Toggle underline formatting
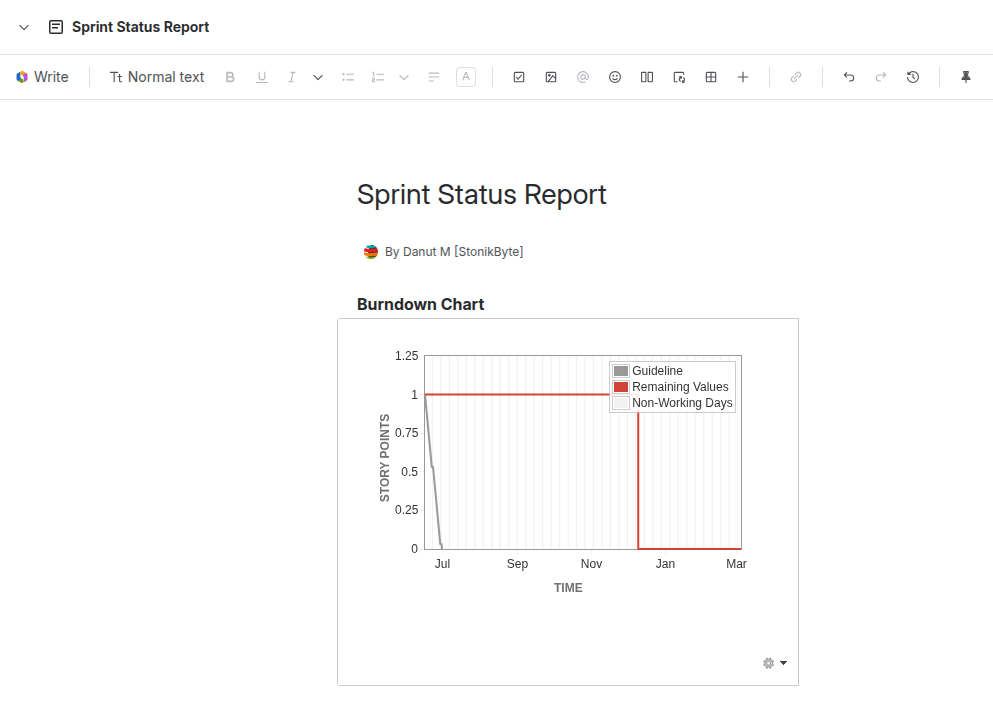This screenshot has height=713, width=993. tap(262, 77)
